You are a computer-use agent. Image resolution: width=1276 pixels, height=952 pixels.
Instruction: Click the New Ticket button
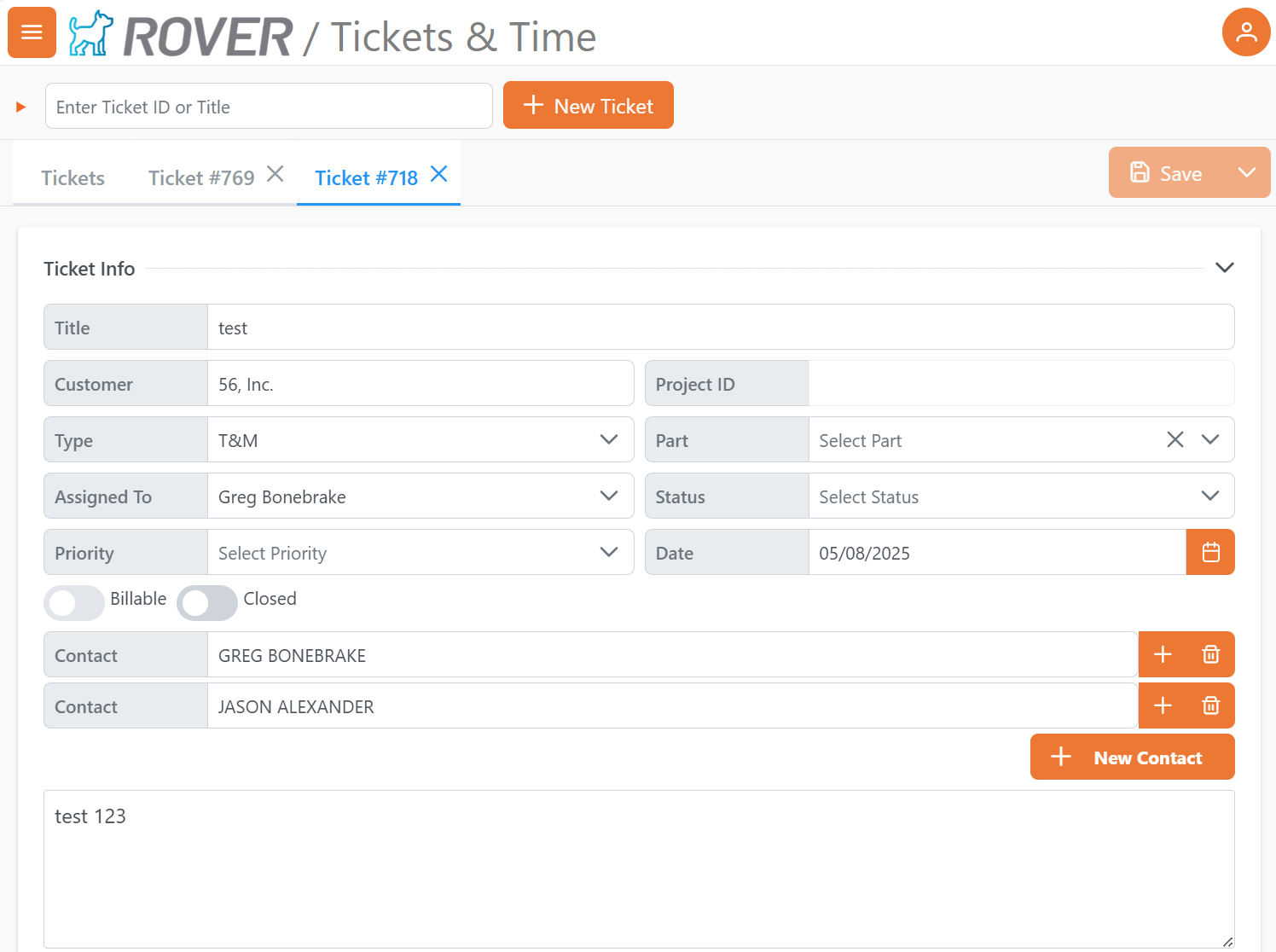point(588,105)
